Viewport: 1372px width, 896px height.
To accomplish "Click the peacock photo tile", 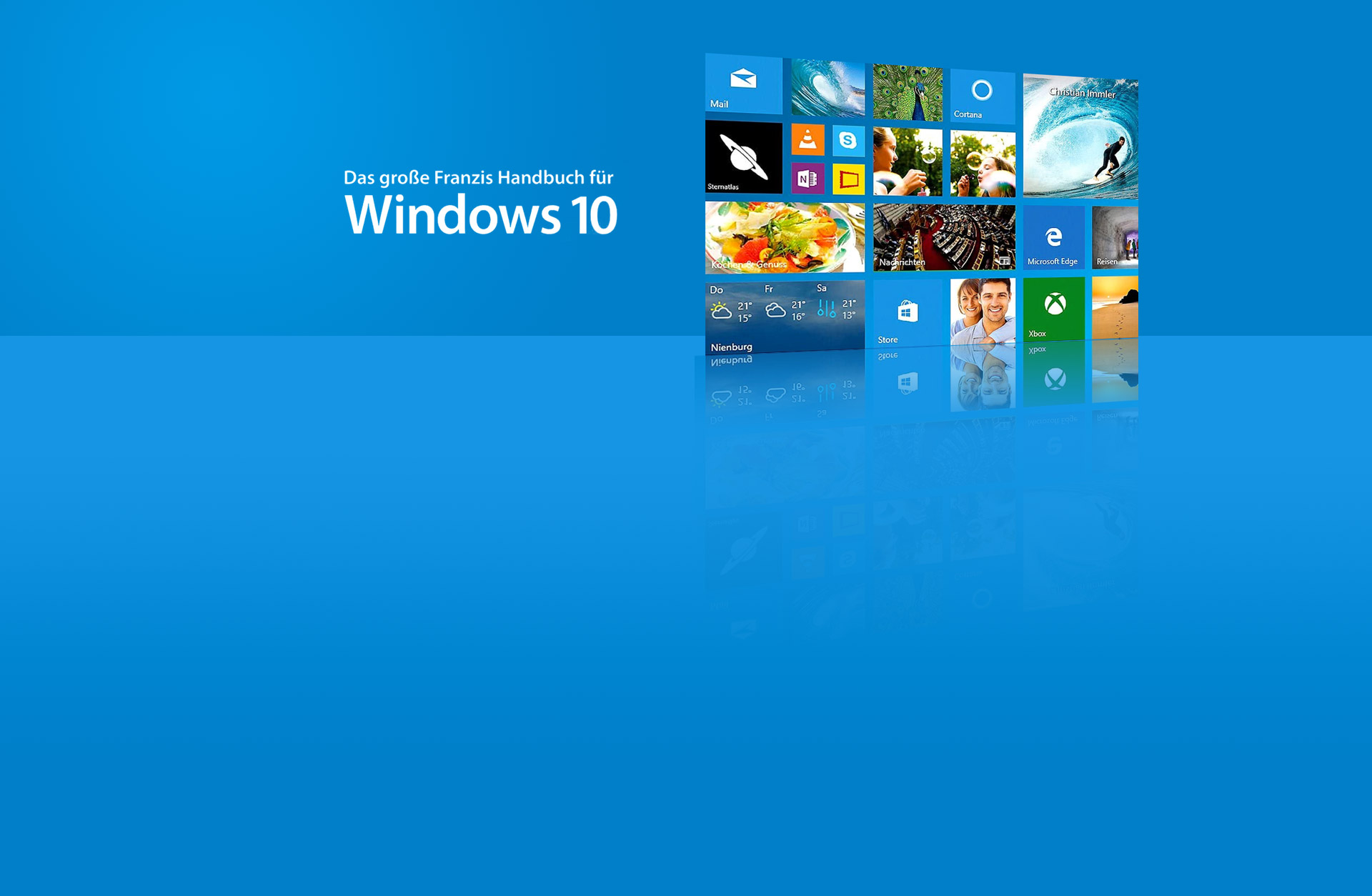I will click(x=908, y=92).
